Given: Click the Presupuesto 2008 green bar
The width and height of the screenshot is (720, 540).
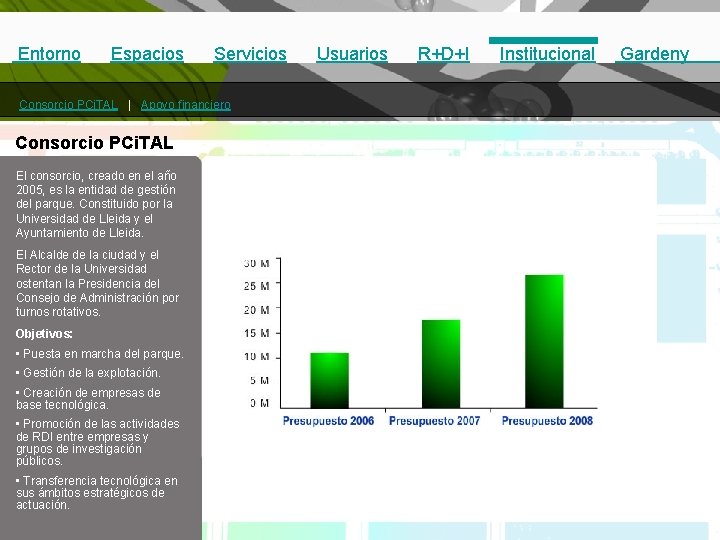Looking at the screenshot, I should click(544, 341).
